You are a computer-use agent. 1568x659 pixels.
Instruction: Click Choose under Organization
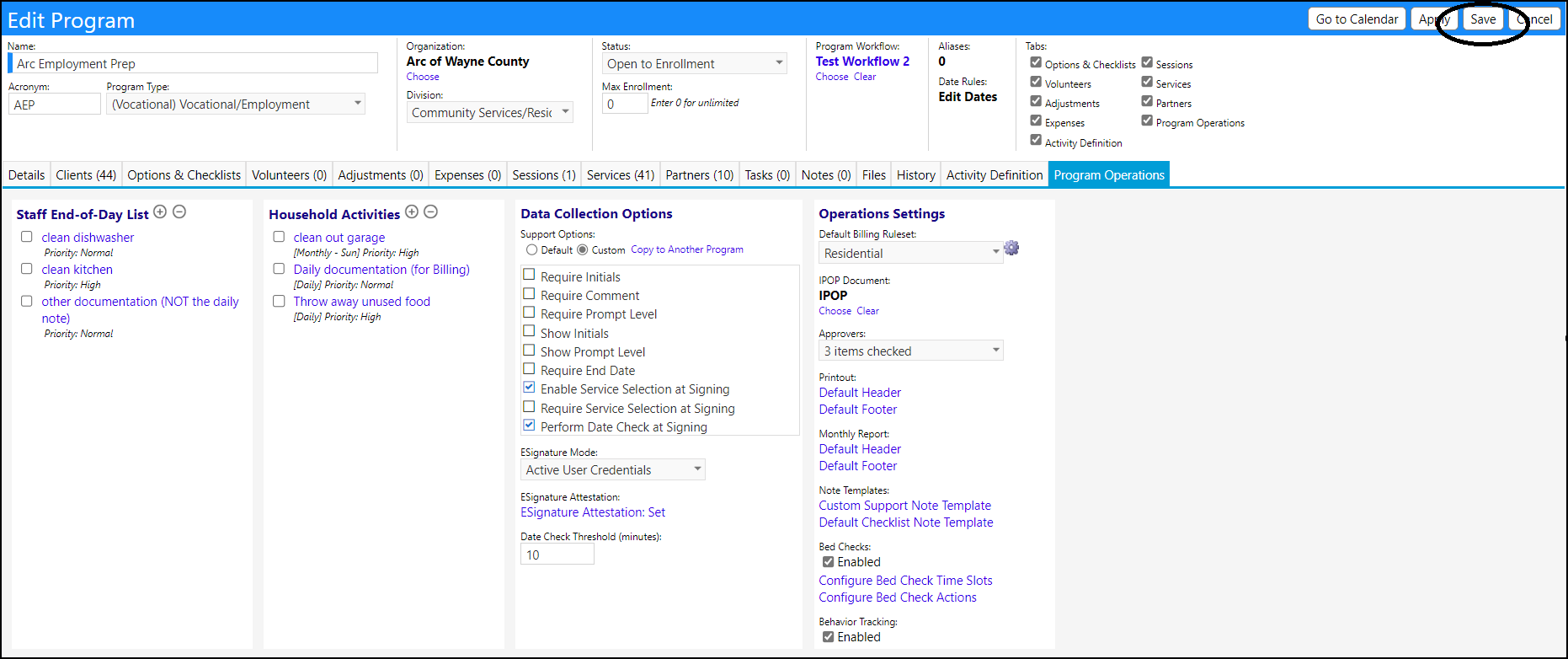point(423,77)
